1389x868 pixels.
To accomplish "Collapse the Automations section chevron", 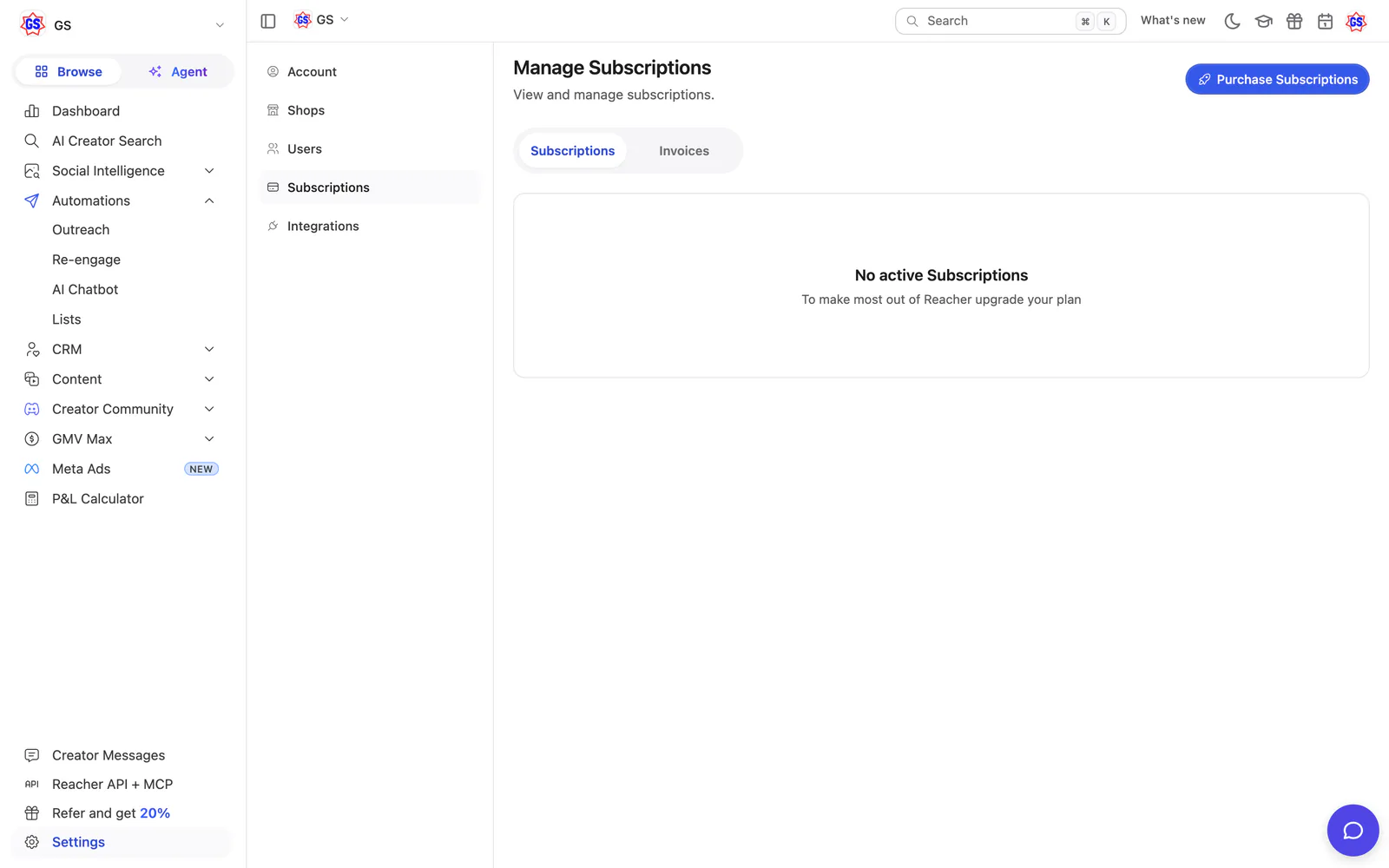I will tap(209, 201).
